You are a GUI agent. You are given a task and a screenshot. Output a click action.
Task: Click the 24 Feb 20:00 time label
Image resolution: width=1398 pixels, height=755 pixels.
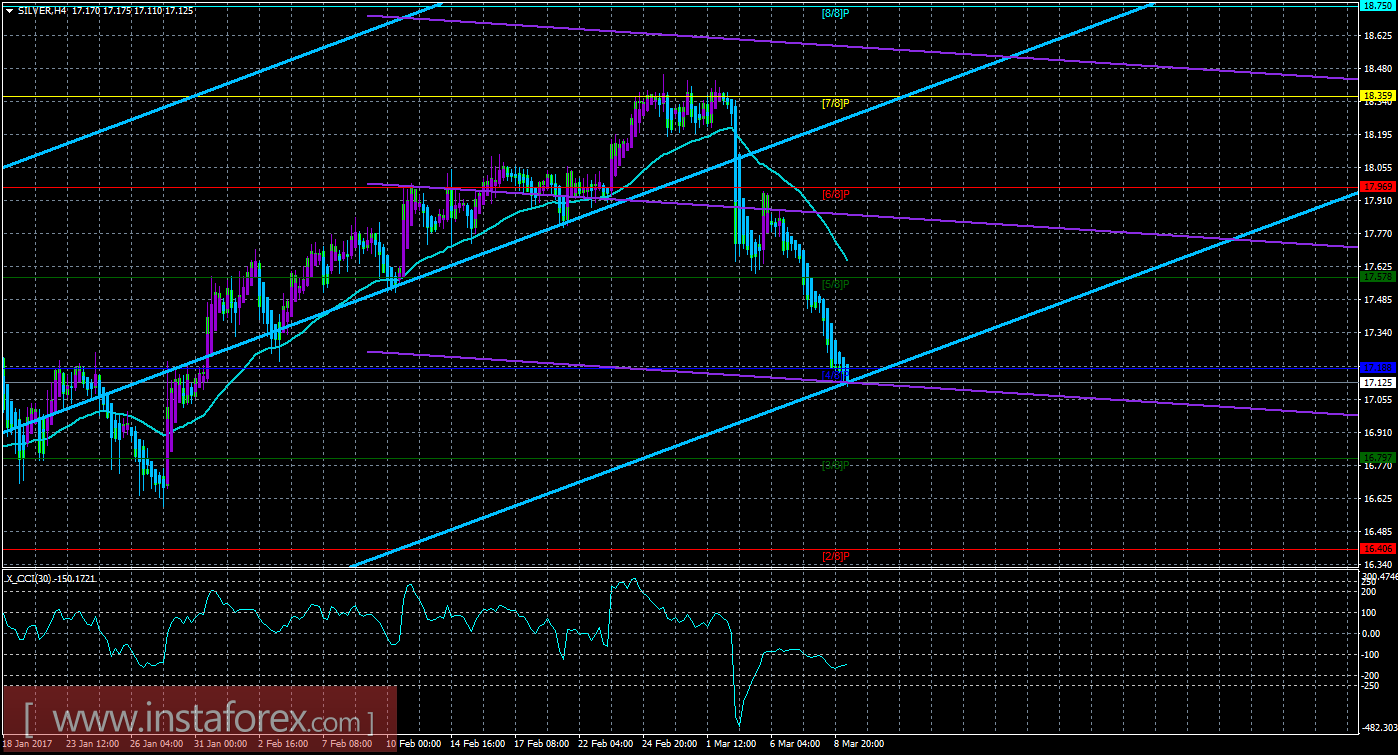pyautogui.click(x=668, y=745)
